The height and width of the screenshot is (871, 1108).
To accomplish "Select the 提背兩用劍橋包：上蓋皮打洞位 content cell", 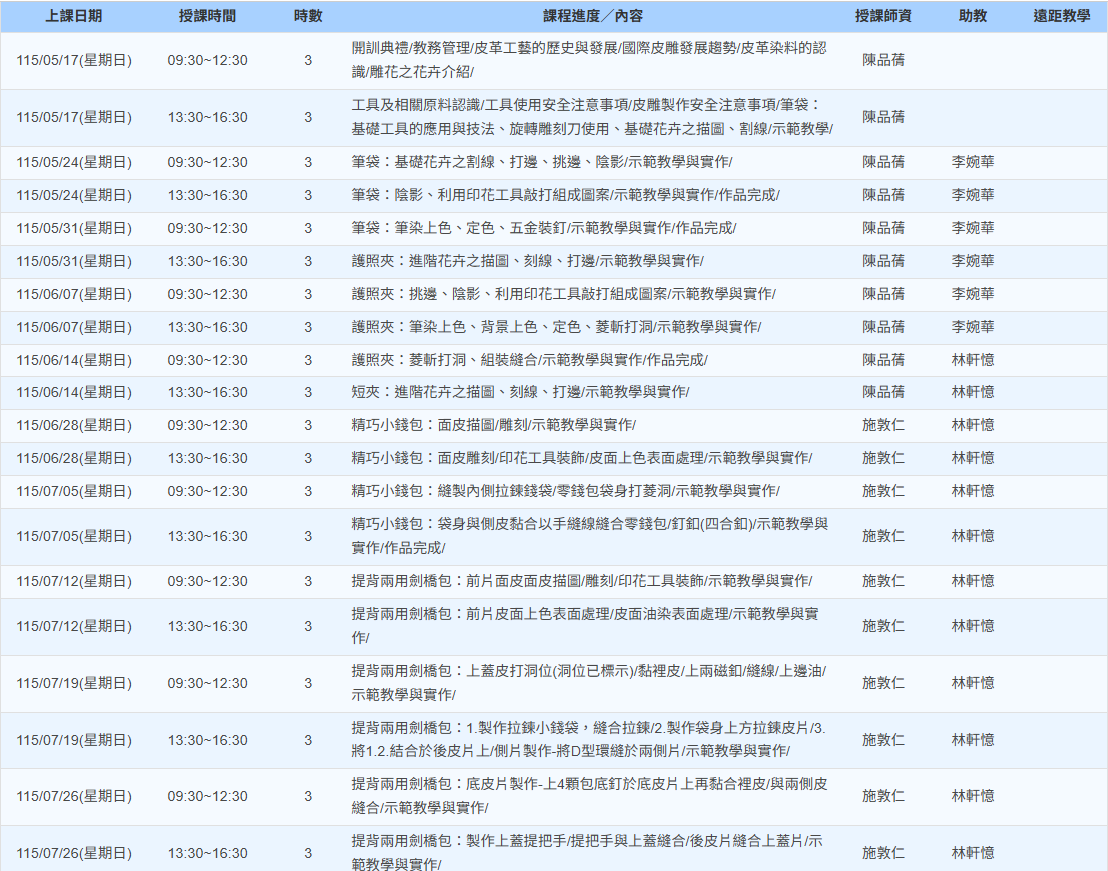I will click(x=588, y=683).
